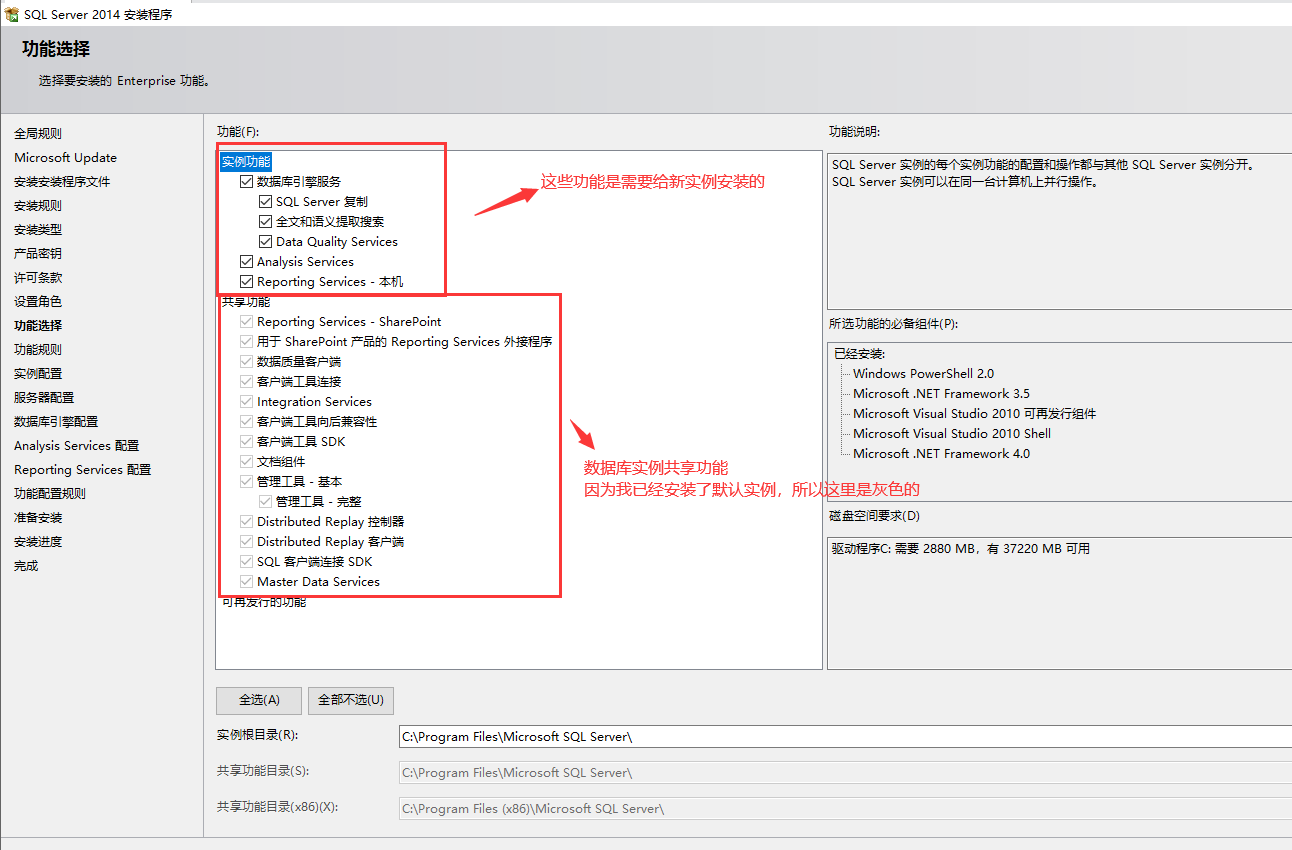Go to 安装进度 step
1292x850 pixels.
38,542
